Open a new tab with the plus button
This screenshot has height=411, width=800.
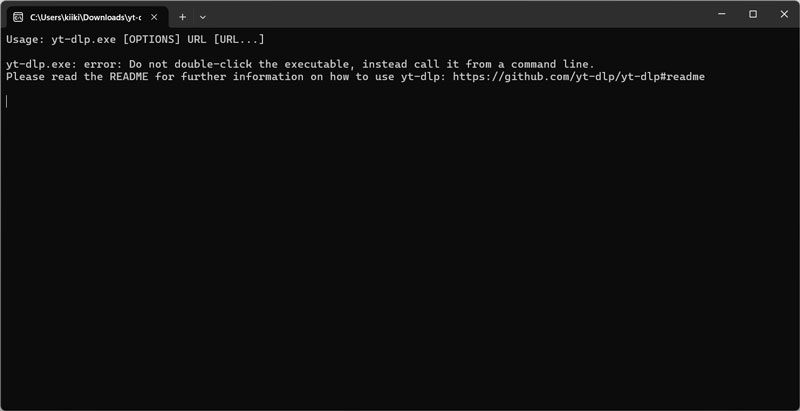coord(182,17)
